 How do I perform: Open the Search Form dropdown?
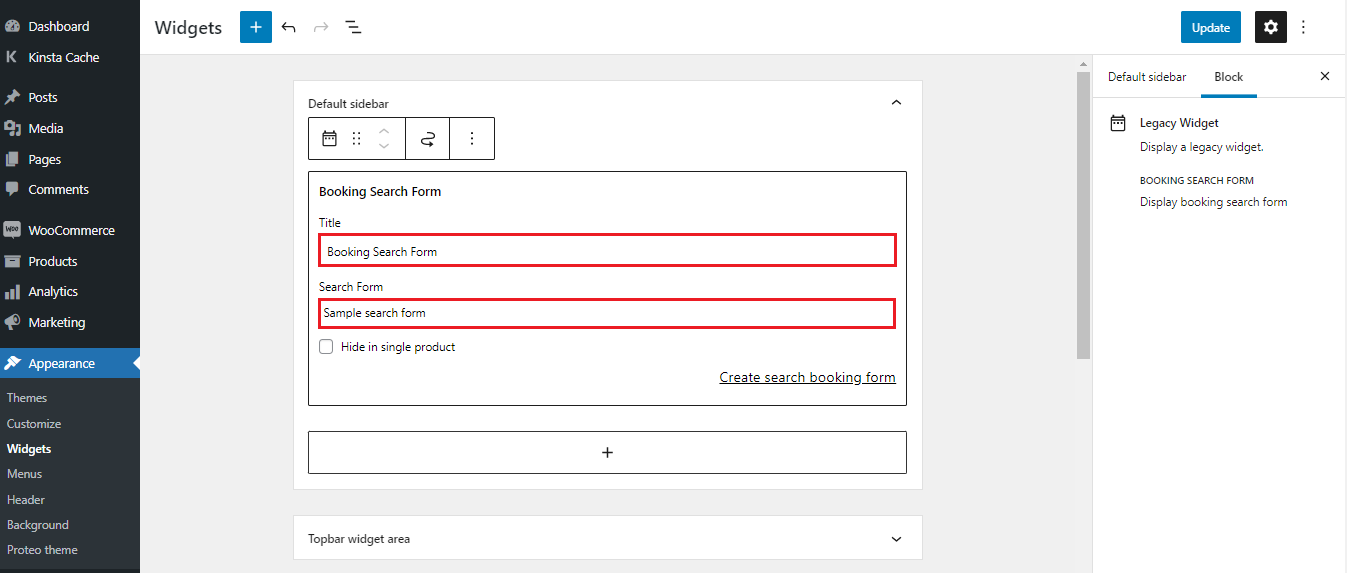[606, 313]
